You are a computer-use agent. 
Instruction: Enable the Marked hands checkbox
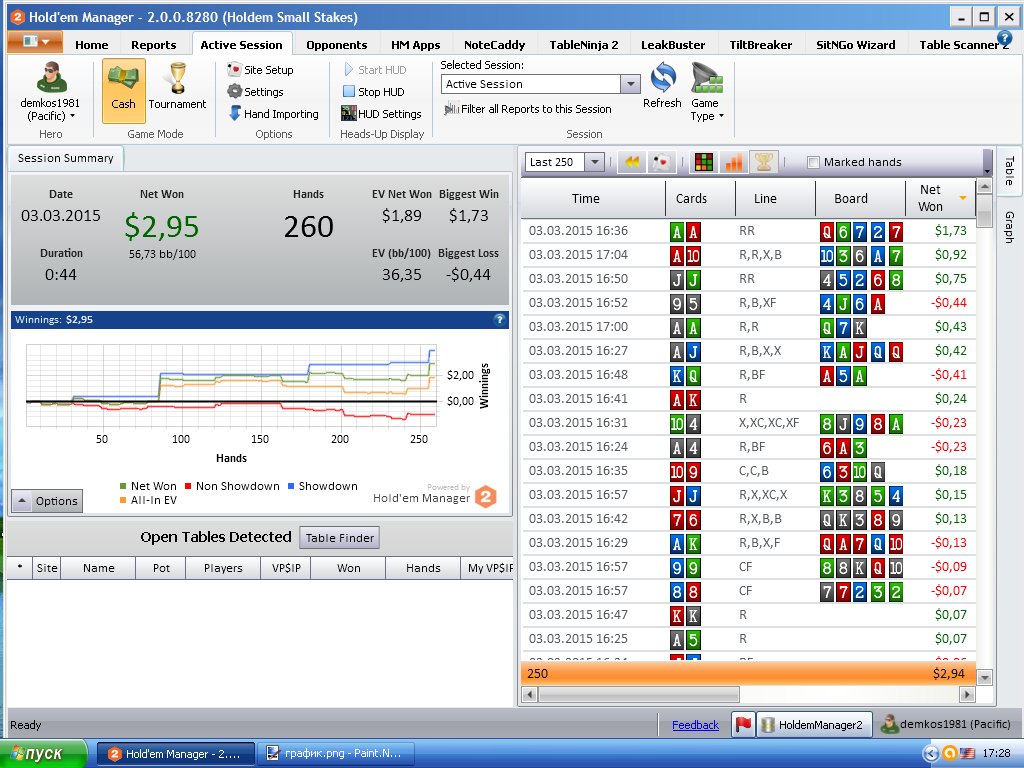813,163
